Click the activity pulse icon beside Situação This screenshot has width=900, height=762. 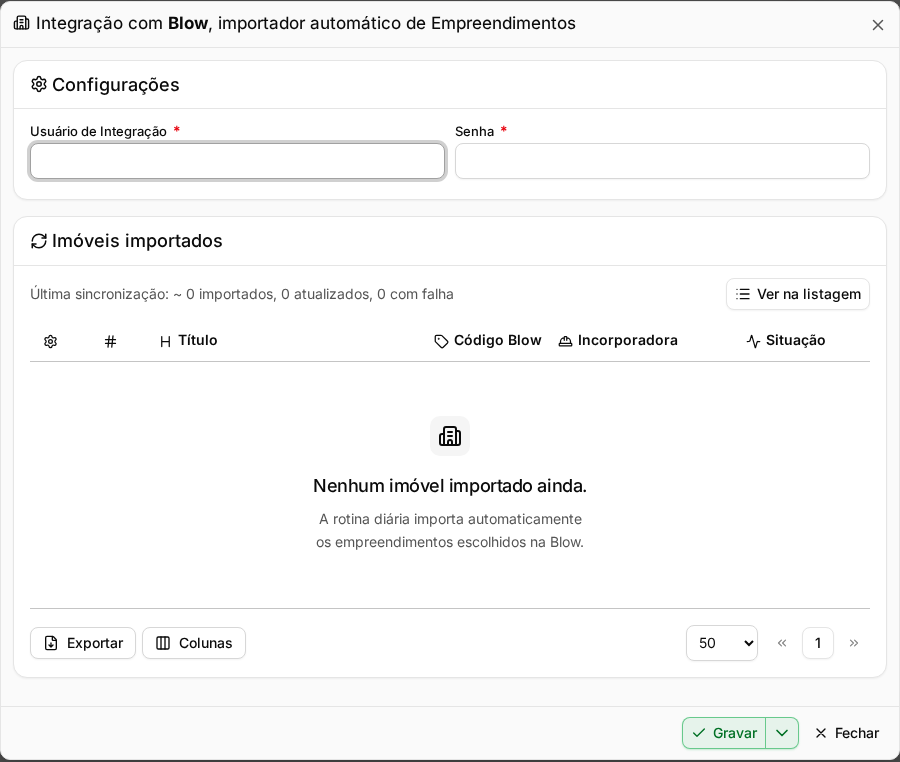click(754, 341)
